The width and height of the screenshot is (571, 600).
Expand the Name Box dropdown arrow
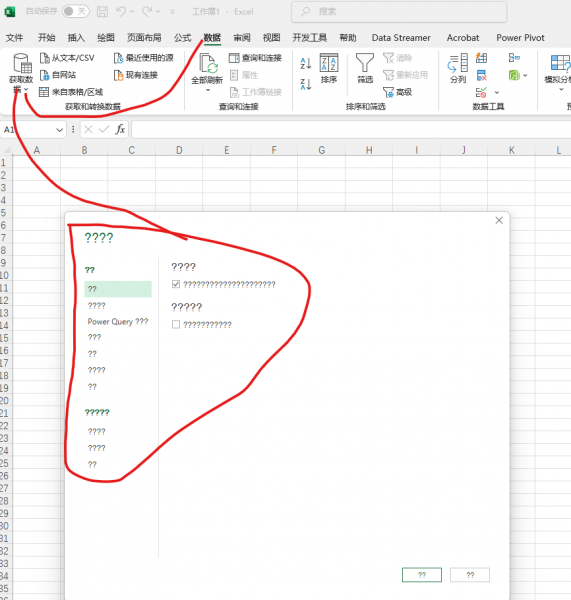[59, 130]
